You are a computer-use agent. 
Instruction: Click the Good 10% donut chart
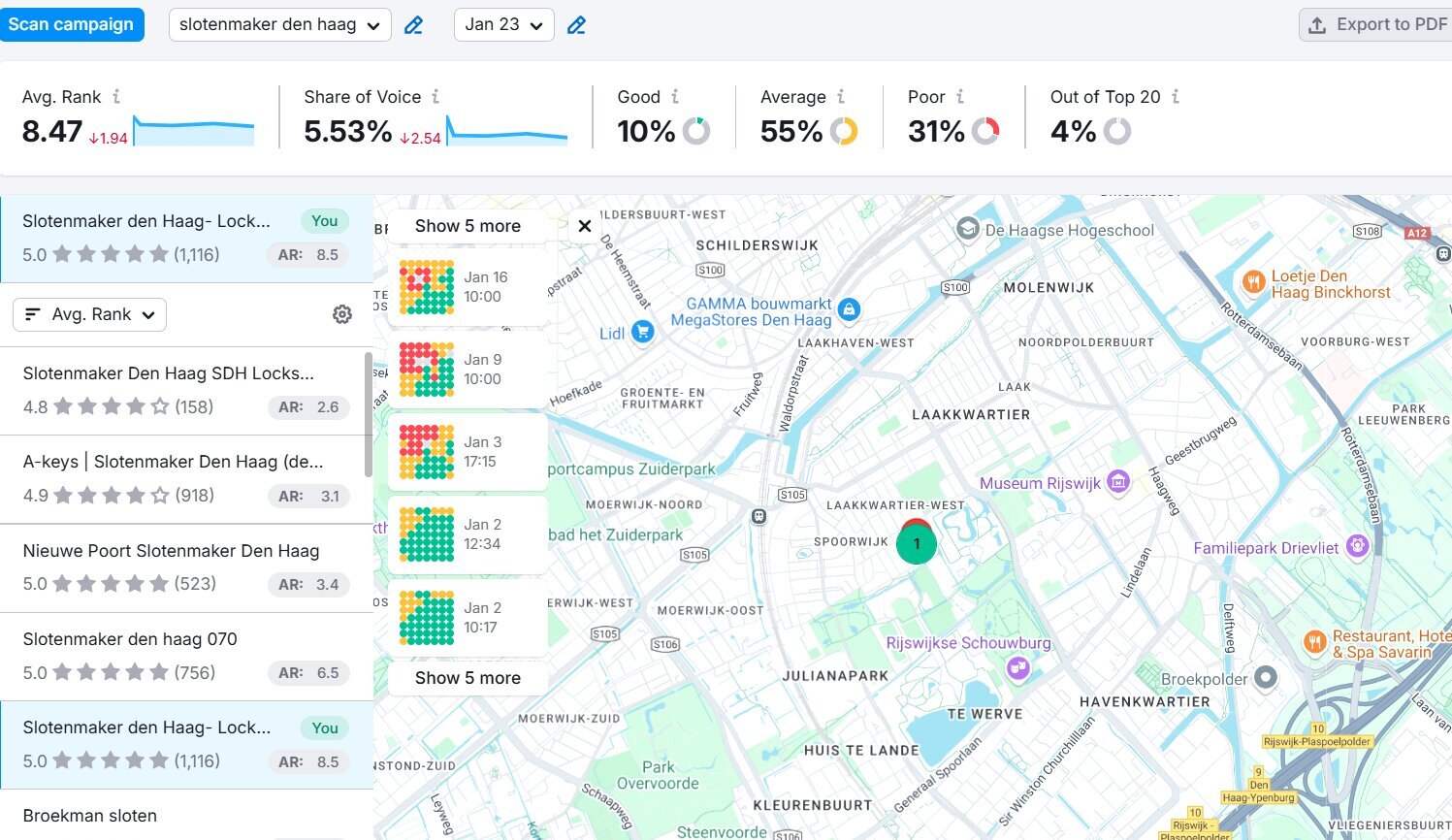tap(696, 131)
